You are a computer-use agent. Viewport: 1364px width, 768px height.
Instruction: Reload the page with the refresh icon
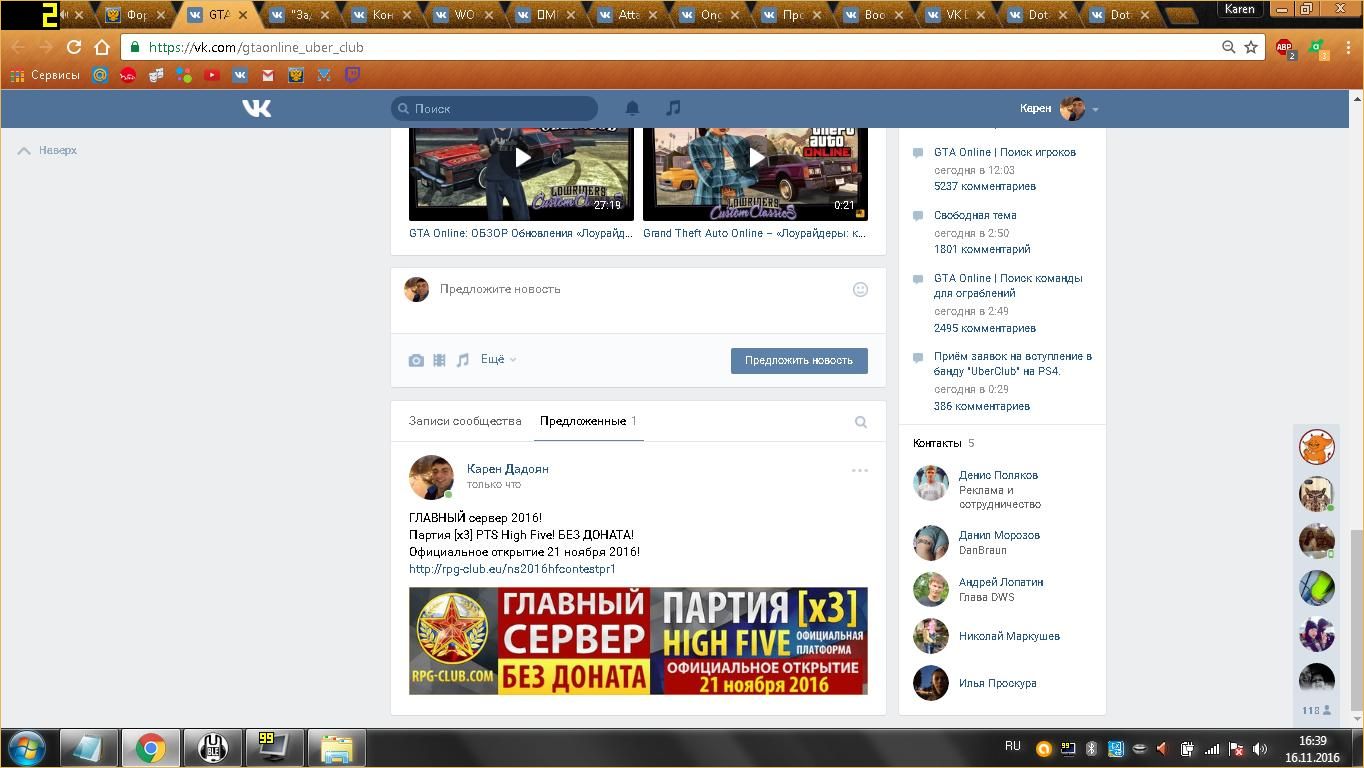click(73, 47)
